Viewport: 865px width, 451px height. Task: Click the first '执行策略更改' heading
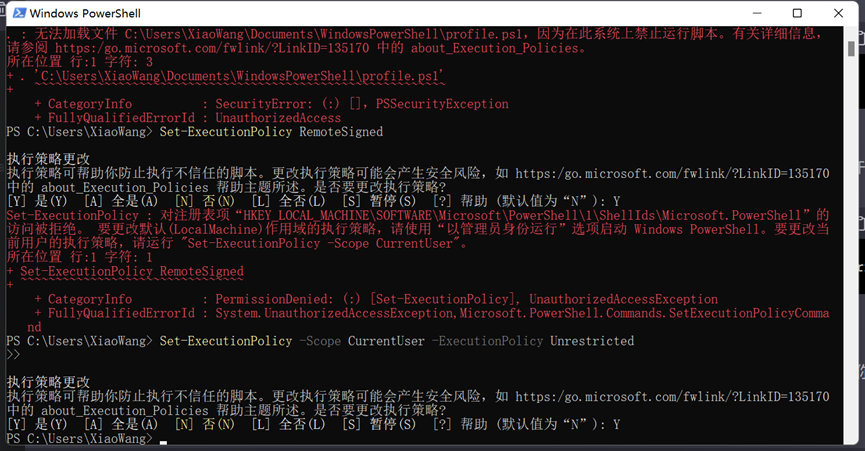[x=48, y=159]
